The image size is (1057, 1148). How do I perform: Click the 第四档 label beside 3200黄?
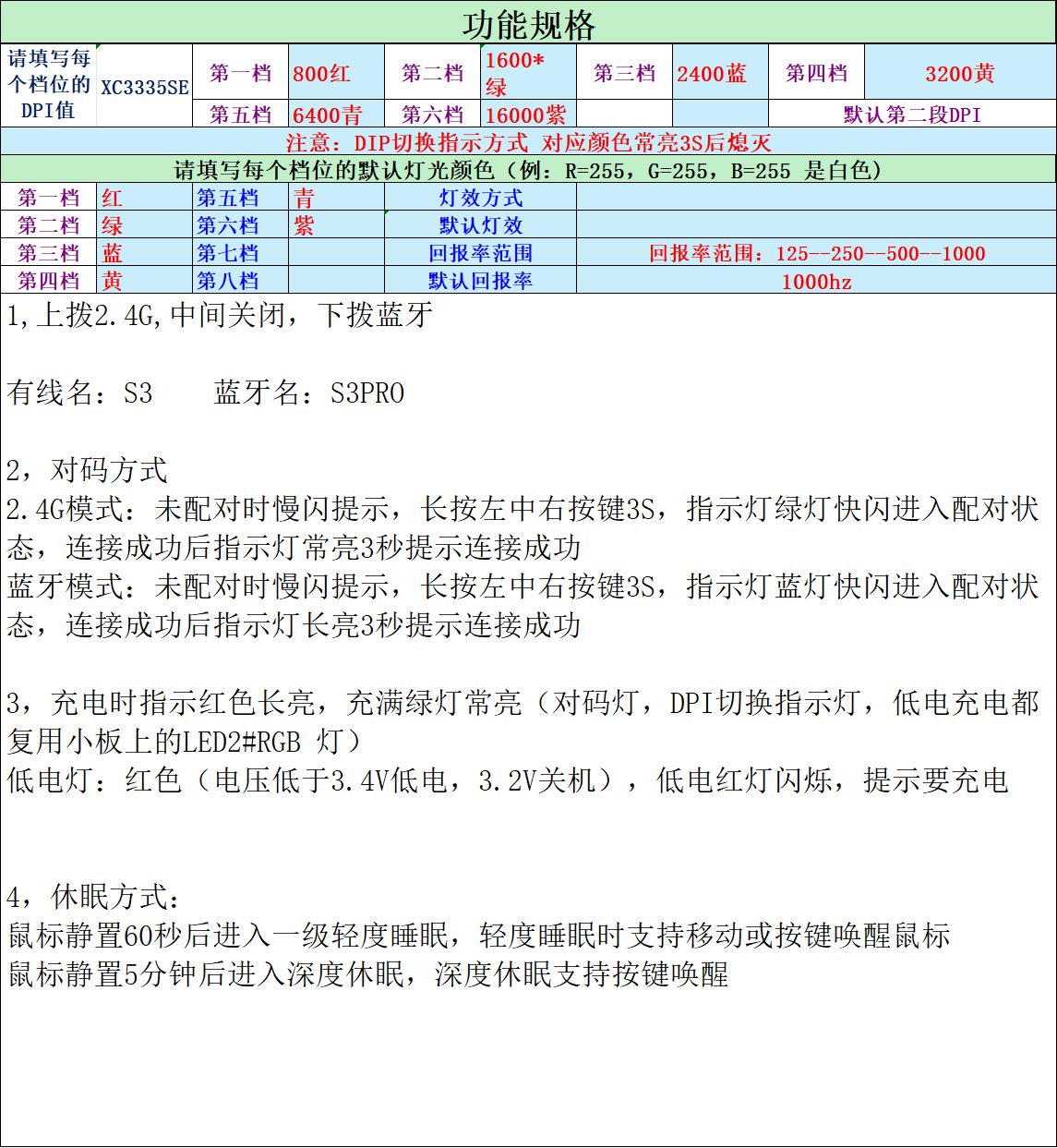(816, 72)
